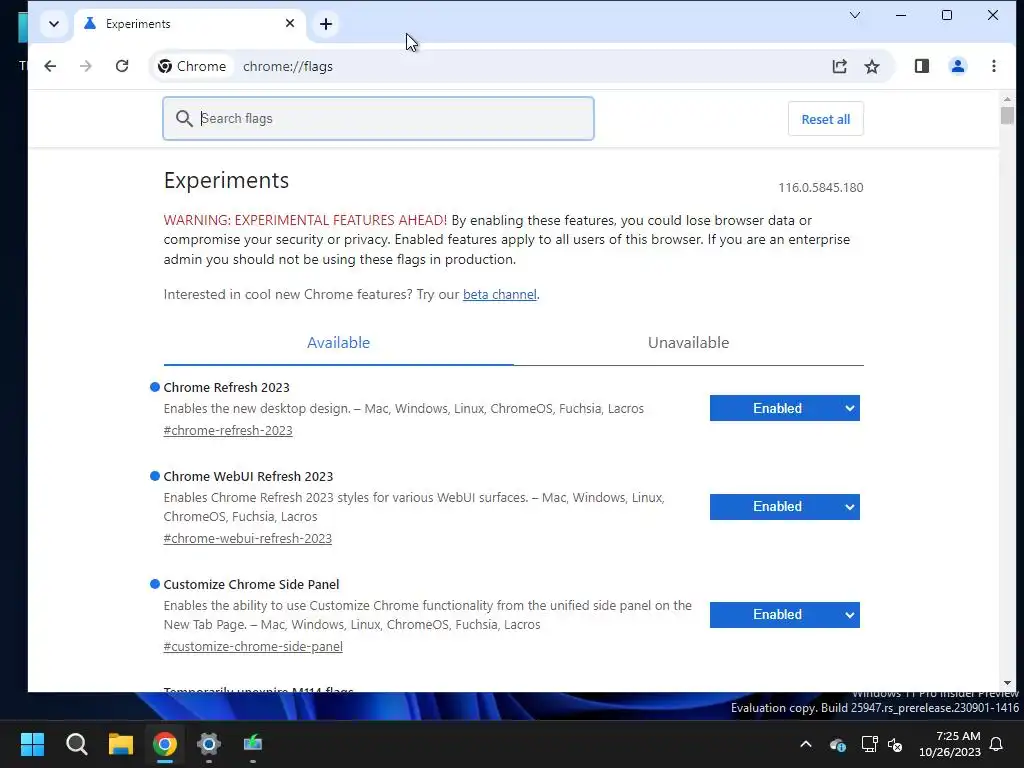Open the Windows Start menu

click(32, 744)
